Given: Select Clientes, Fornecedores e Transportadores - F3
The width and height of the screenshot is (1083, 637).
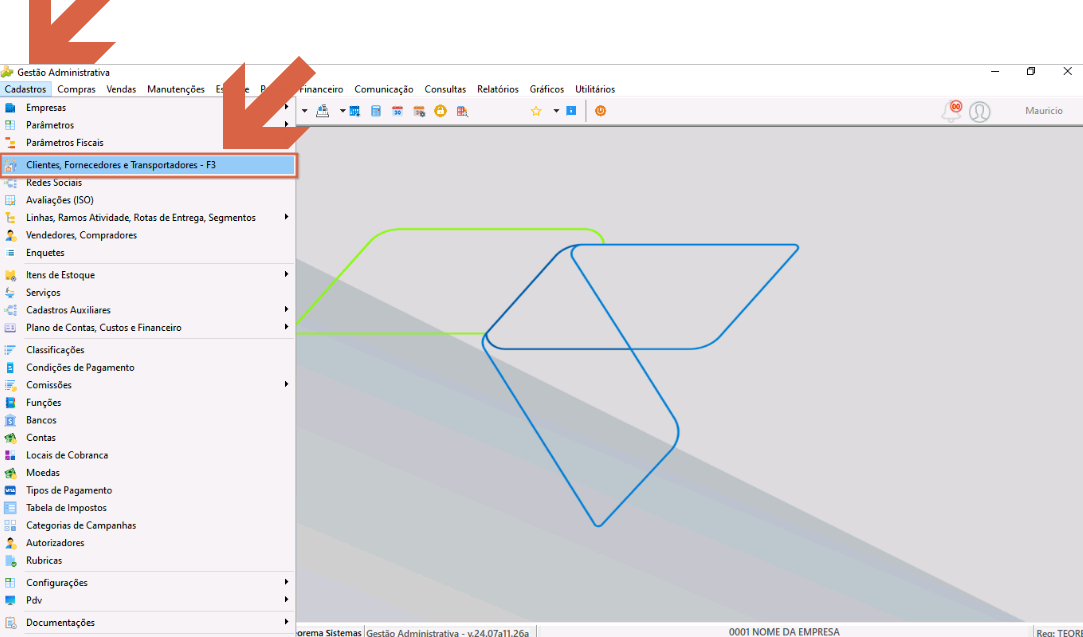Looking at the screenshot, I should click(x=148, y=165).
